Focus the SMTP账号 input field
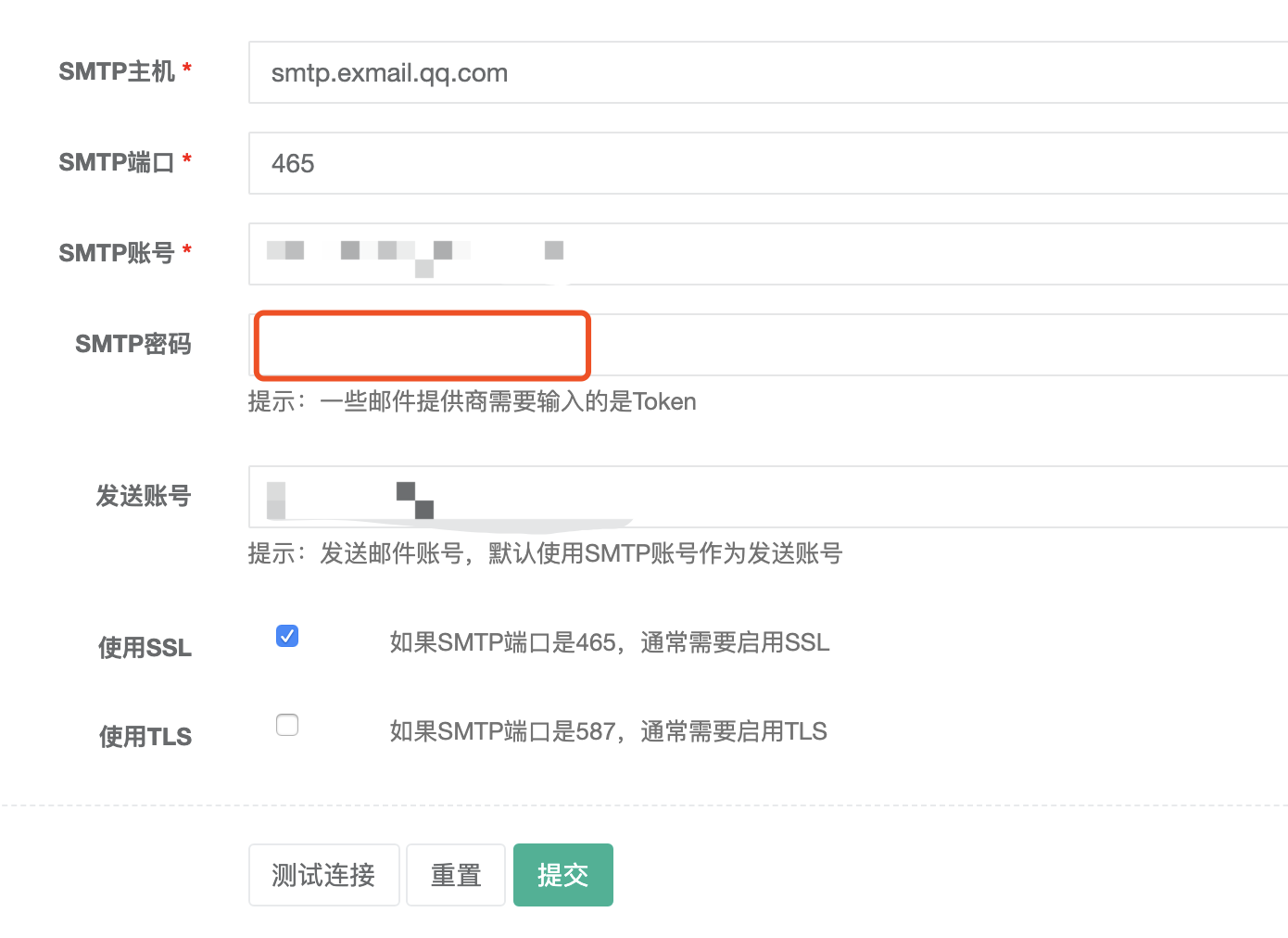 tap(768, 254)
